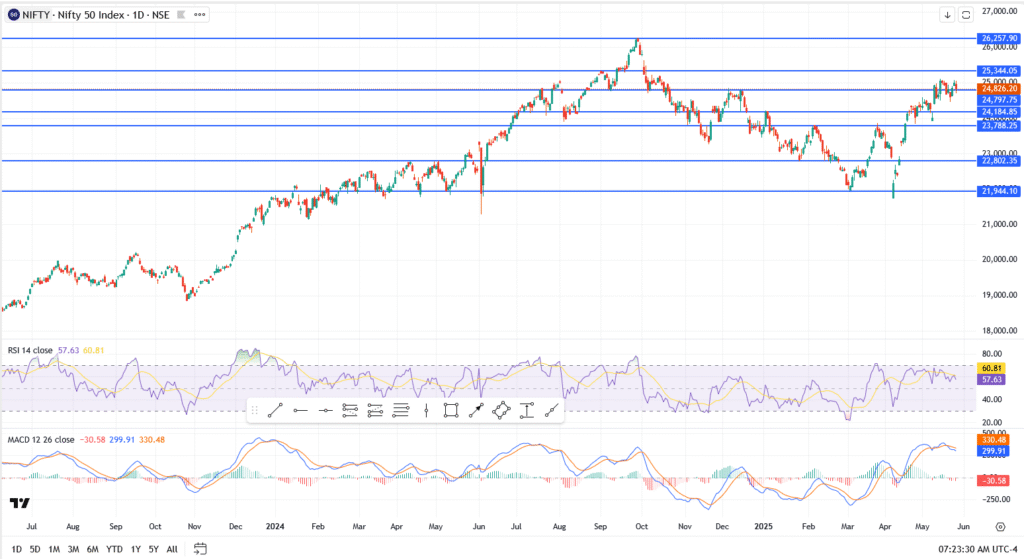Select the Rectangle drawing tool
This screenshot has height=559, width=1024.
pyautogui.click(x=451, y=410)
